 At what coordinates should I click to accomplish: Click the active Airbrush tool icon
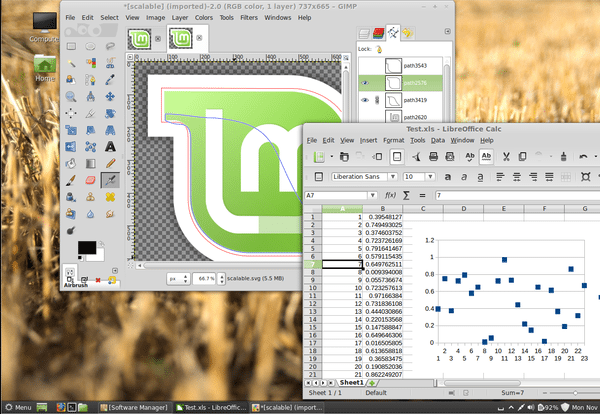pos(110,180)
